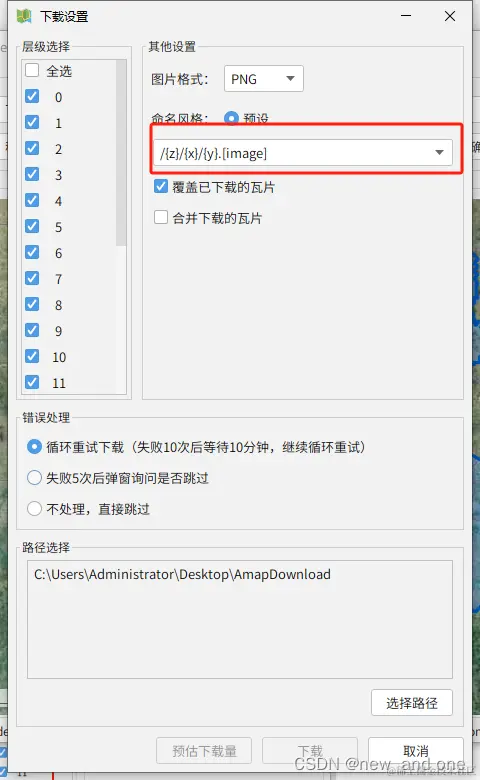Select 失败5次后弹窗询问是否跳过 option
Screen dimensions: 480x780
click(x=34, y=478)
